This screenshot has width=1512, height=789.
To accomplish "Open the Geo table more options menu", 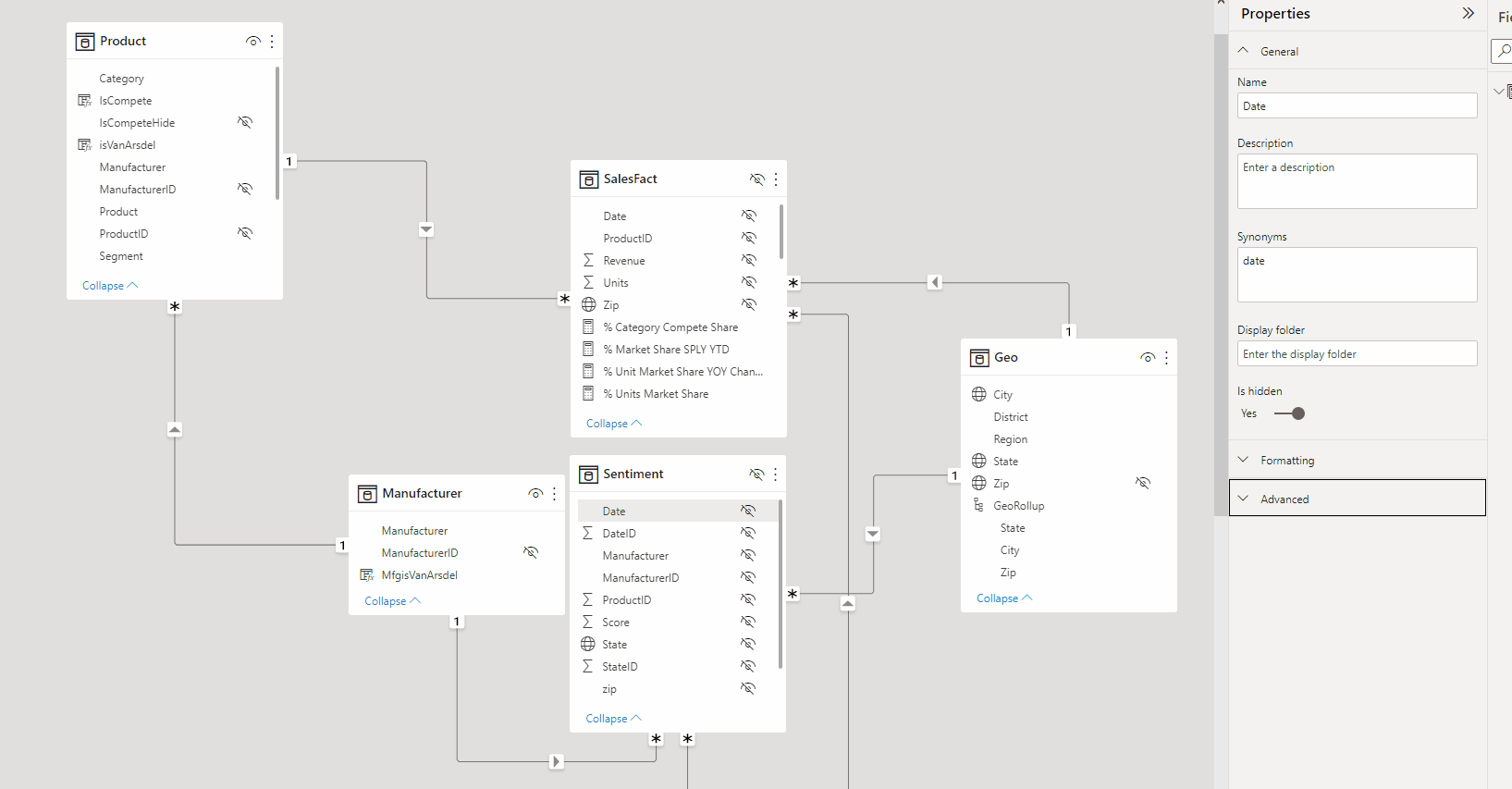I will [1166, 357].
